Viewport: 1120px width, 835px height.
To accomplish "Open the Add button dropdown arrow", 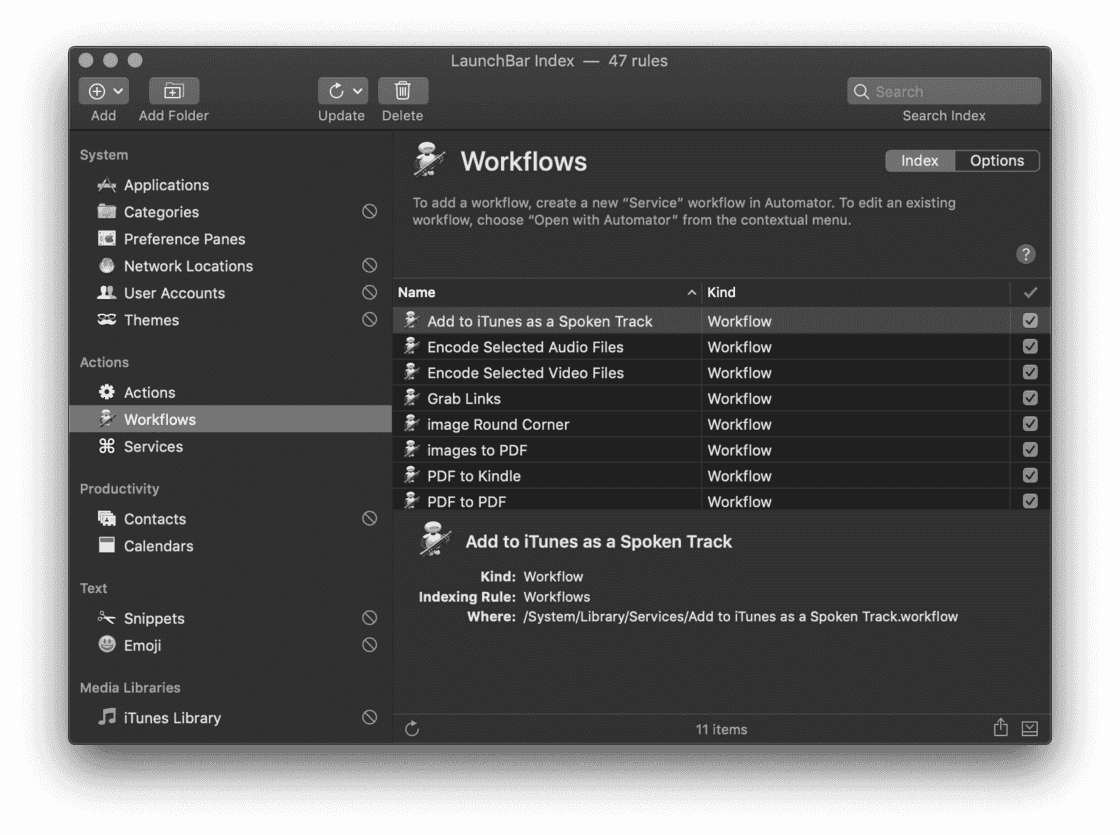I will click(x=119, y=91).
